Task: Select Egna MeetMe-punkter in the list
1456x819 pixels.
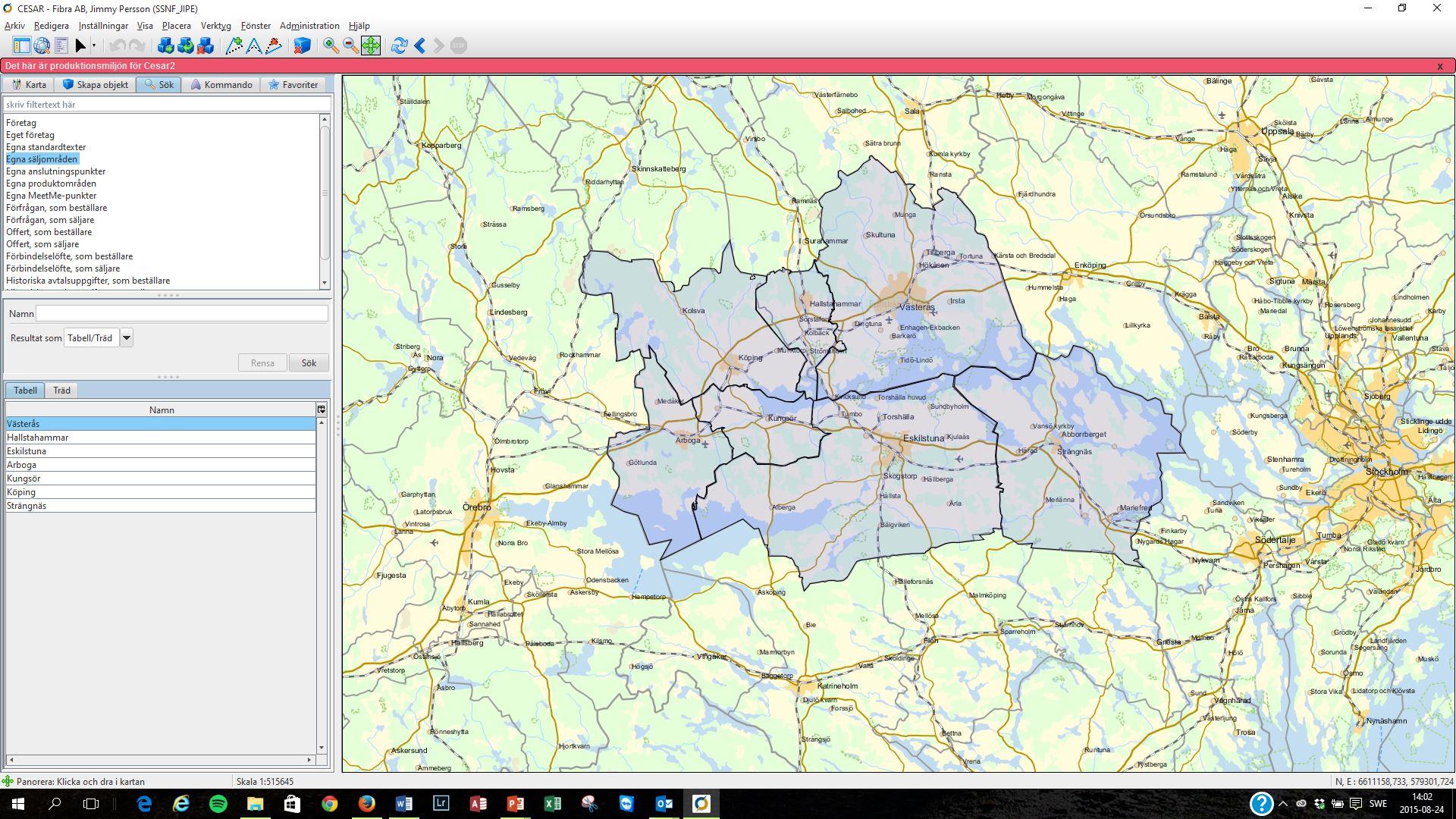Action: tap(52, 196)
